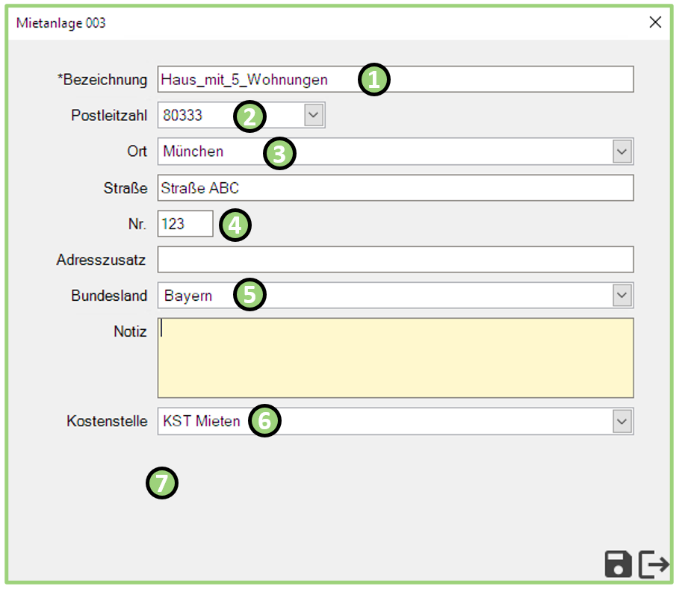Click the Postleitzahl value 80333
679x589 pixels.
[x=184, y=115]
